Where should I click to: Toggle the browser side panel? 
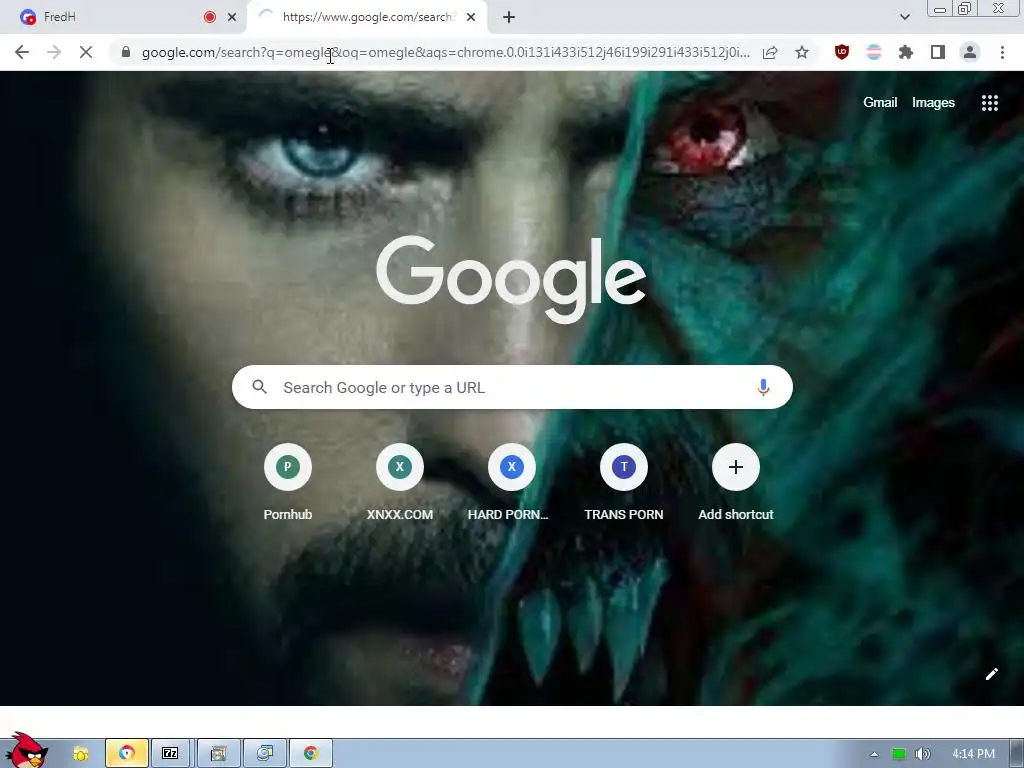[x=938, y=52]
